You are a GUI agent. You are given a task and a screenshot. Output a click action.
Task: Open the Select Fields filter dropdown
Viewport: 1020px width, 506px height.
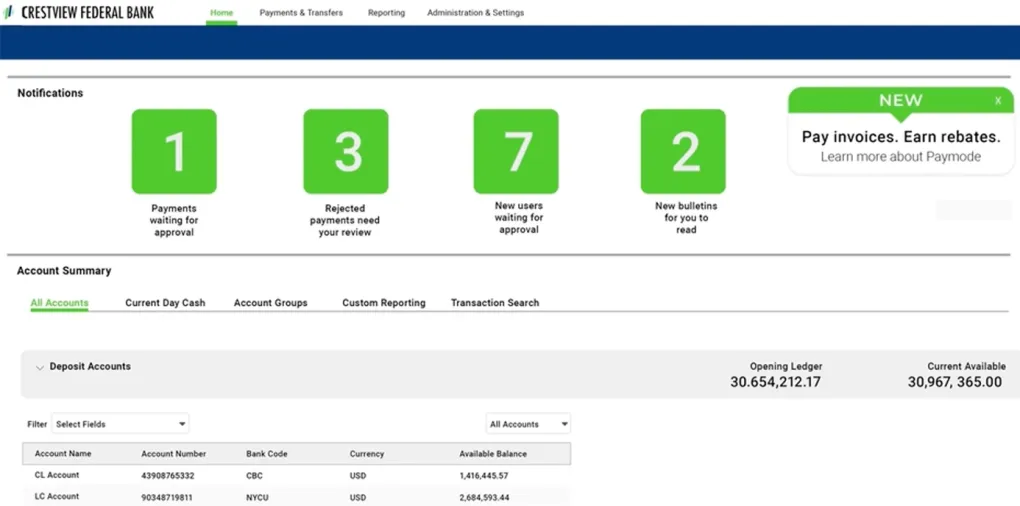(120, 424)
